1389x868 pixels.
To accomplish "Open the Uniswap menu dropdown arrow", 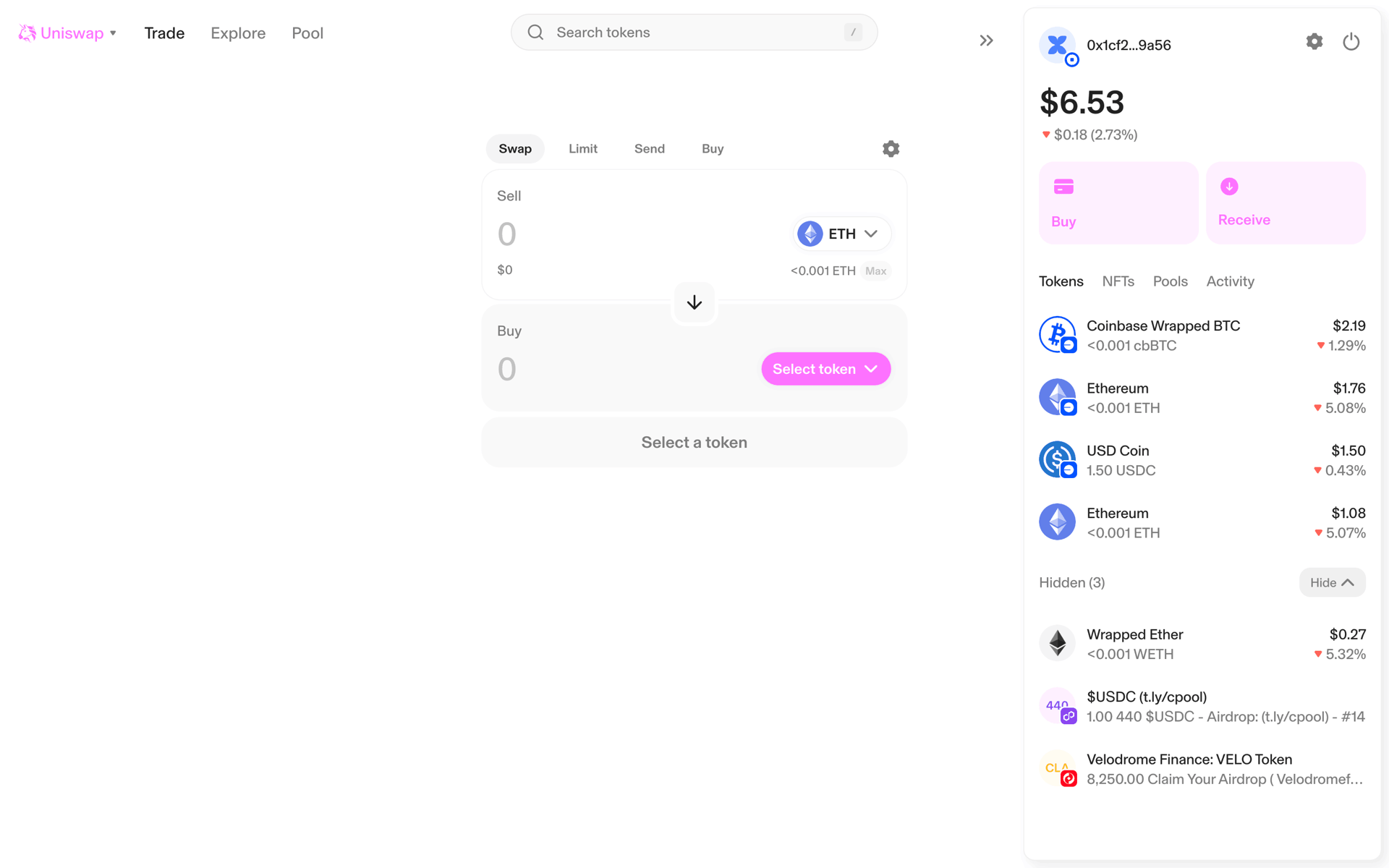I will [x=113, y=33].
